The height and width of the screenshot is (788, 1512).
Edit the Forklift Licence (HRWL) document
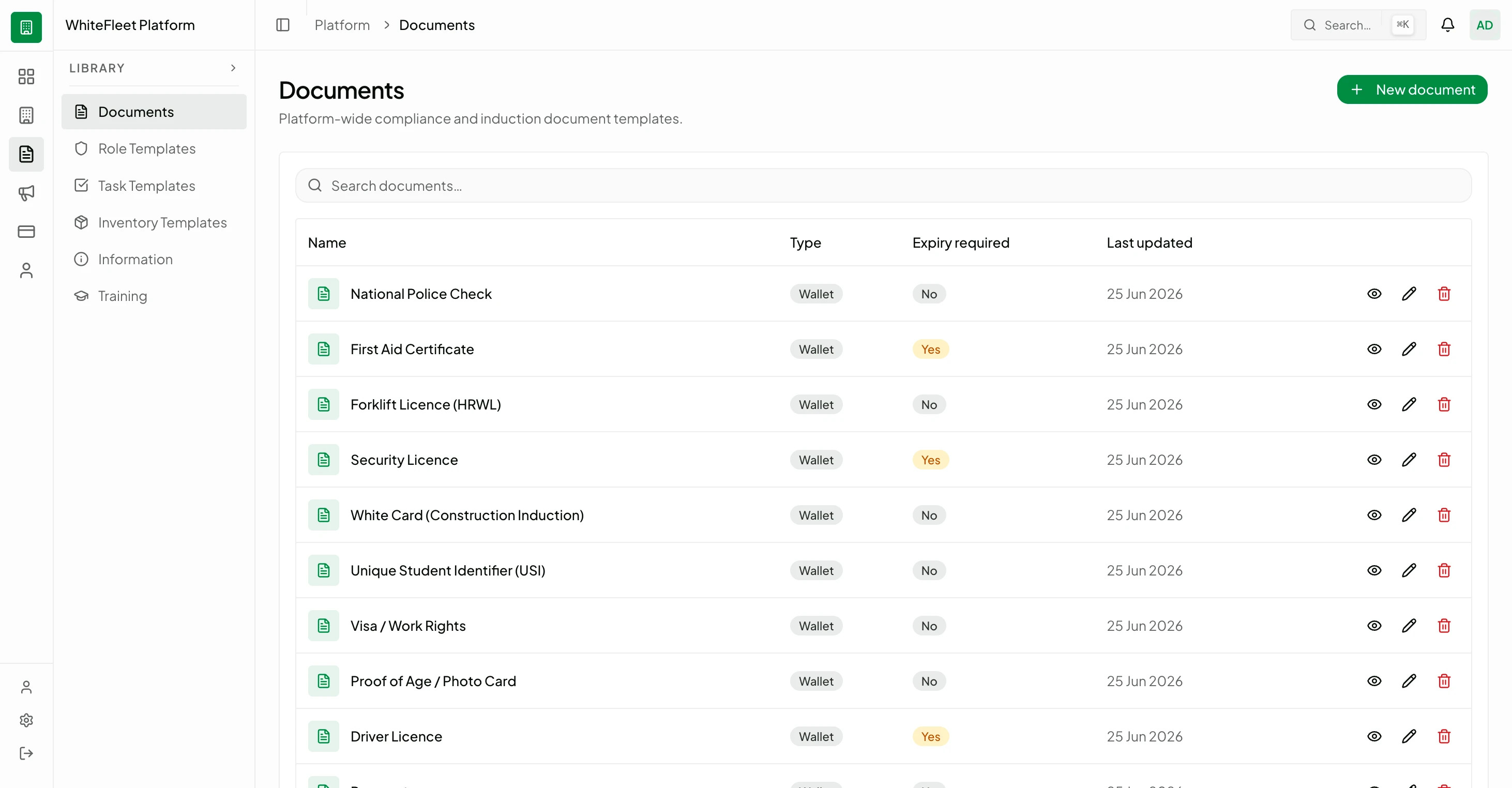tap(1409, 404)
